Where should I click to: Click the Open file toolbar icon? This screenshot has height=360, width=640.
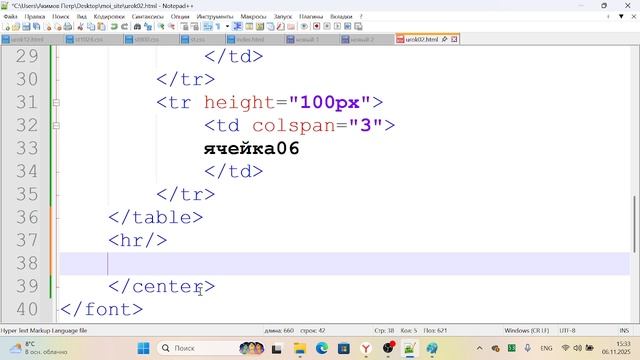(16, 27)
